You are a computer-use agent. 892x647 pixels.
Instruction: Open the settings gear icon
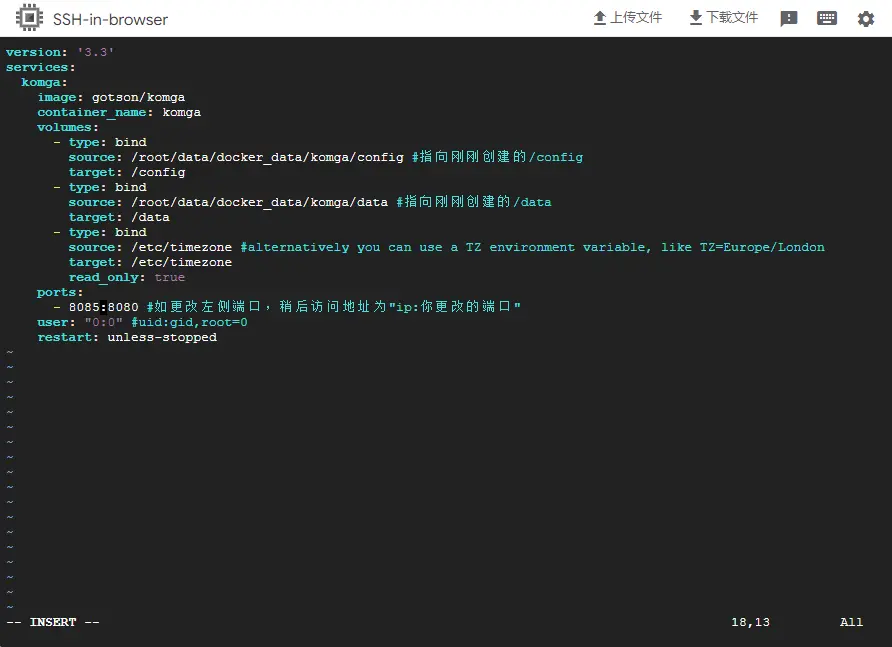click(866, 19)
